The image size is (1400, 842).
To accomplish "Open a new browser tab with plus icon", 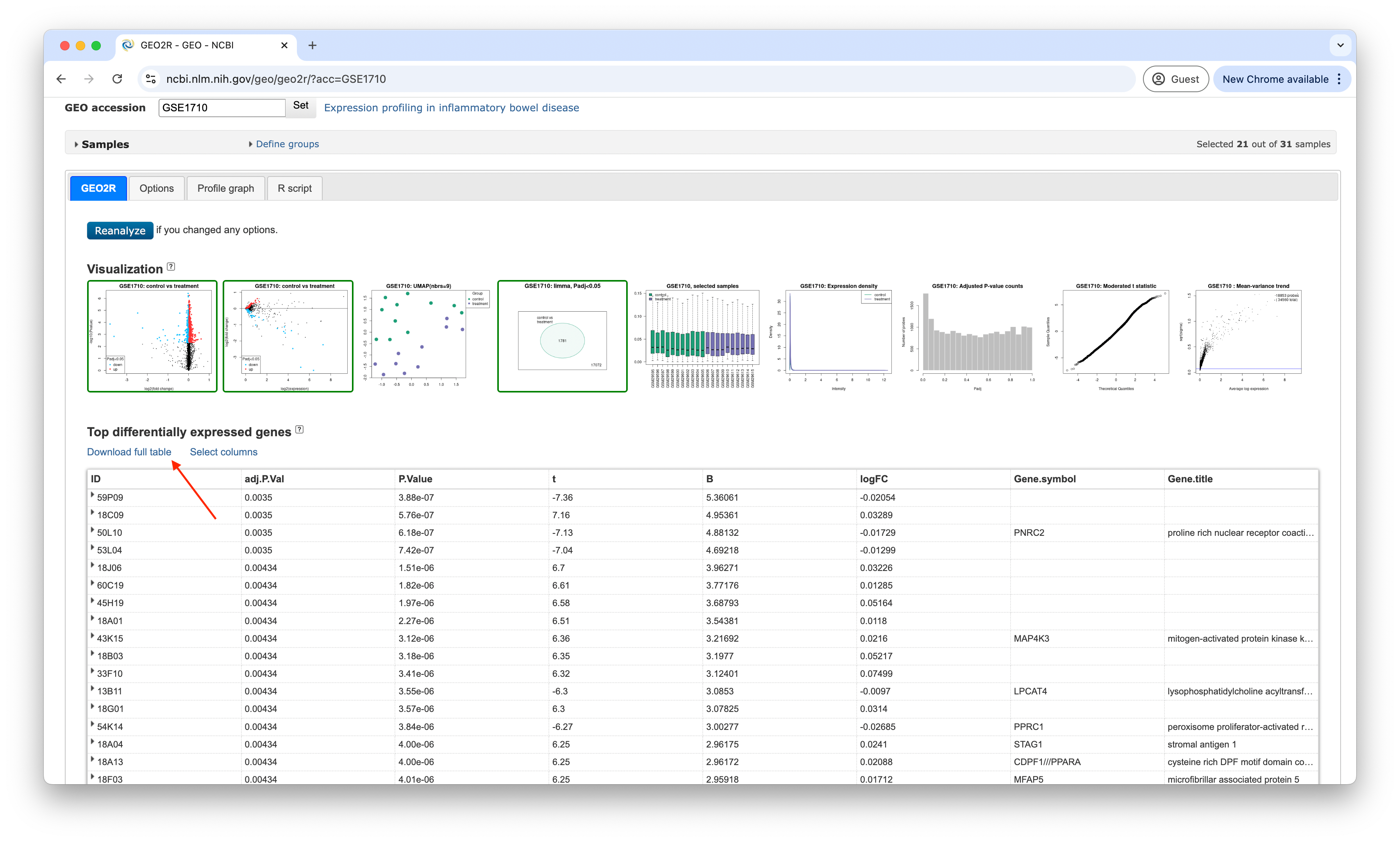I will click(x=312, y=45).
